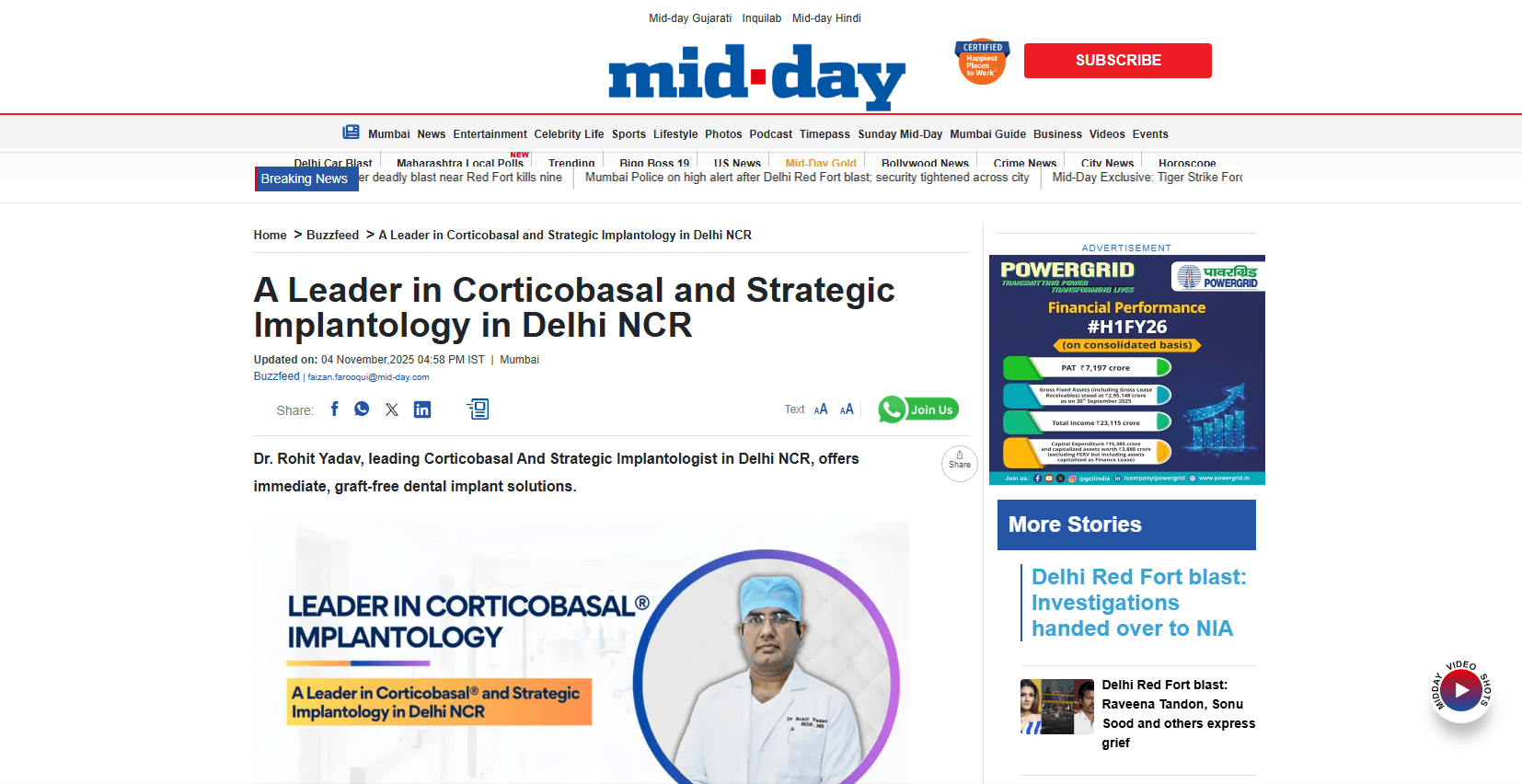Open the Entertainment menu item
This screenshot has height=784, width=1522.
490,134
